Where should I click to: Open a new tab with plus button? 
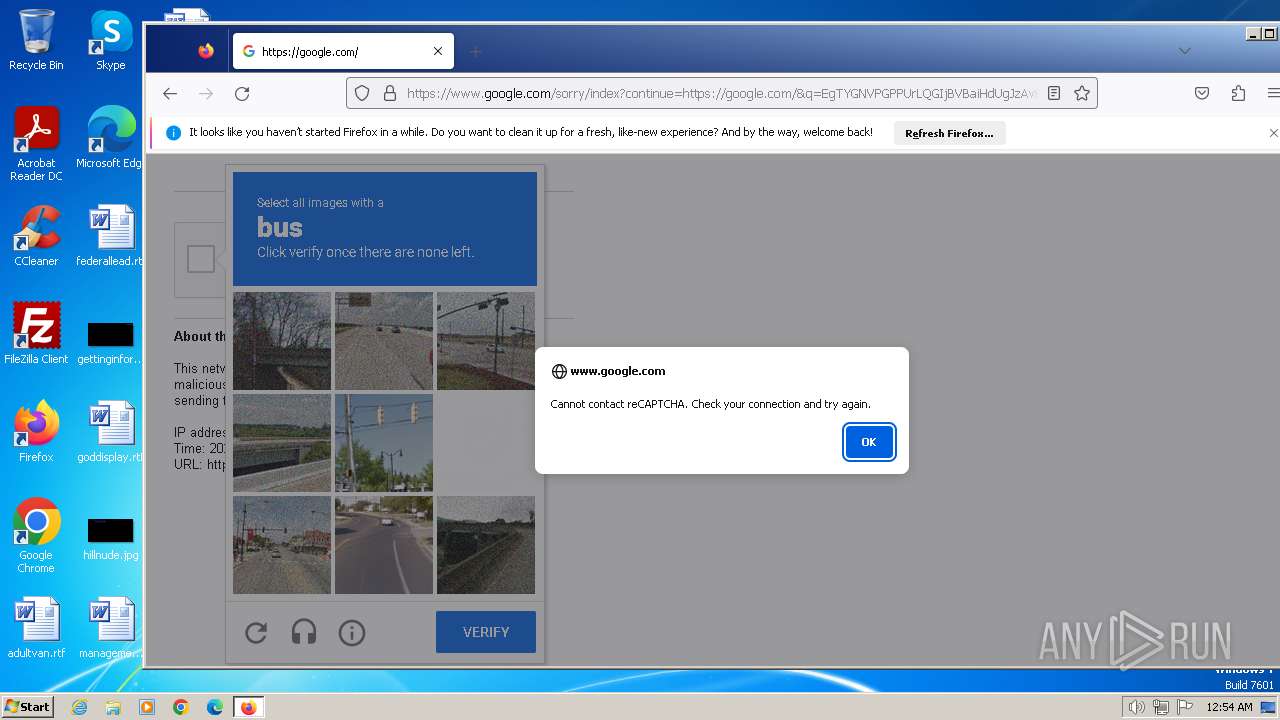476,51
